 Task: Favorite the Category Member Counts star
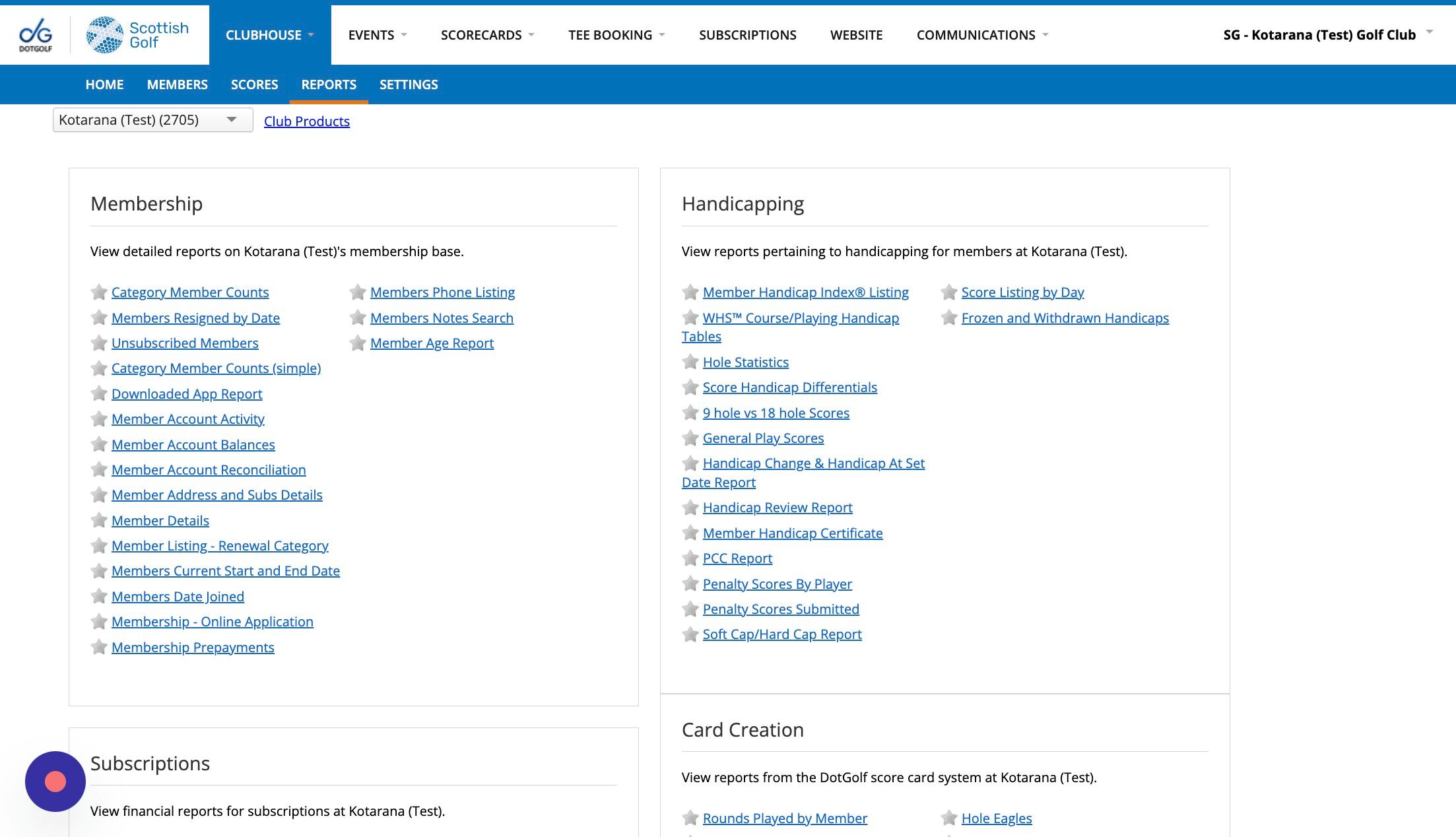pos(99,292)
